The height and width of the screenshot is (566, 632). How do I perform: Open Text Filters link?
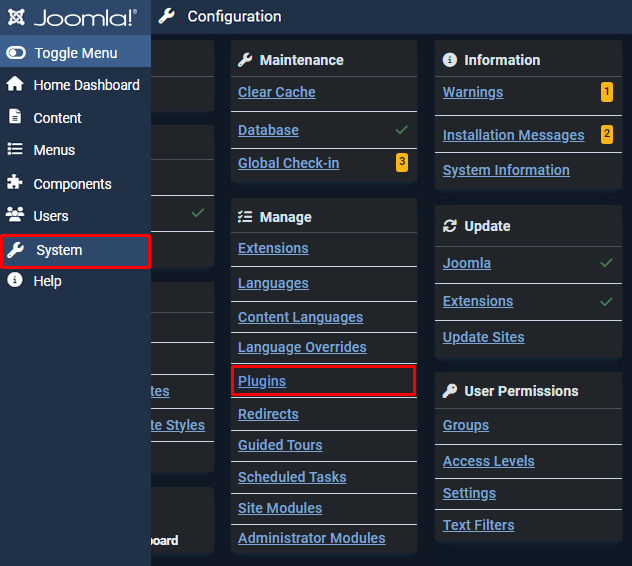click(x=478, y=525)
